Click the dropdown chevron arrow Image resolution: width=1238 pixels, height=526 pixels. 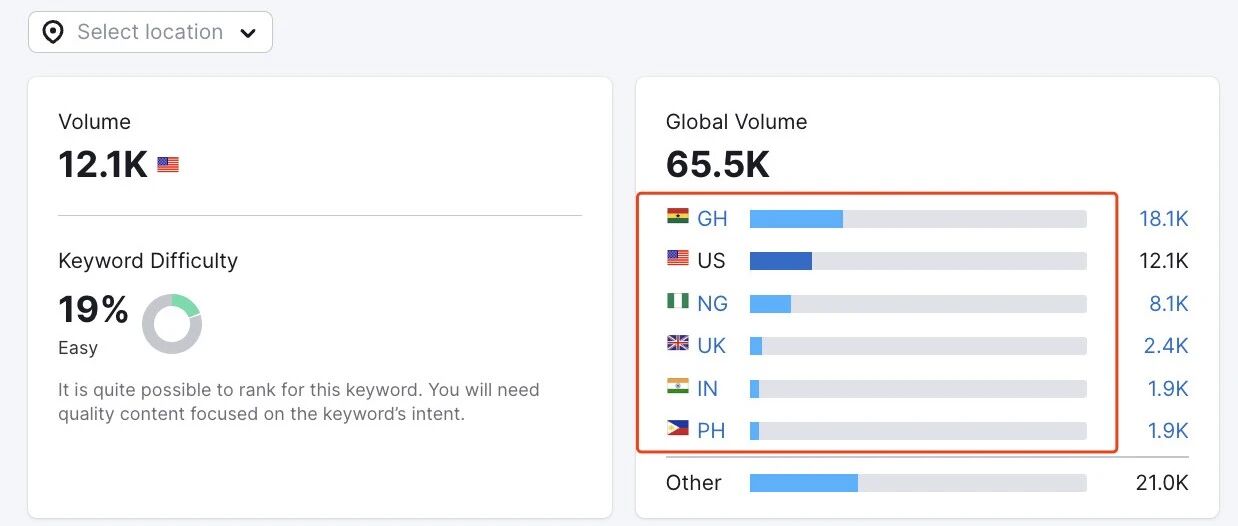tap(248, 33)
